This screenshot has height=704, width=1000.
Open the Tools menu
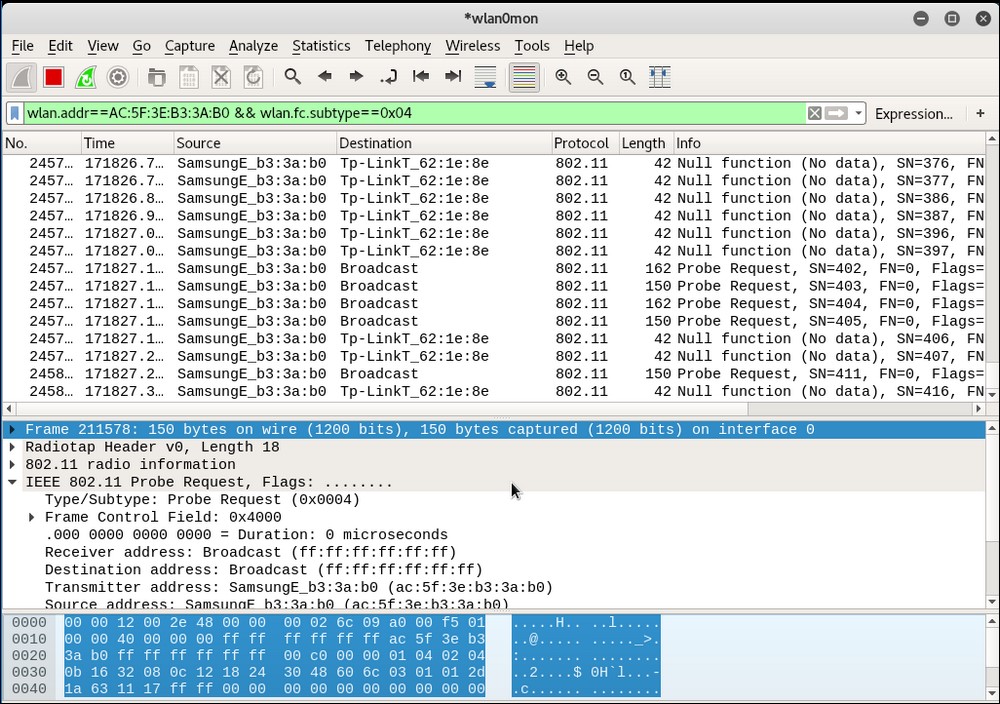pyautogui.click(x=532, y=46)
